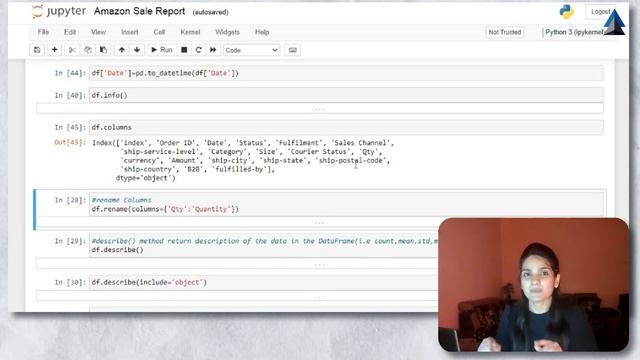Click the In [28] cell prompt
Viewport: 640px width, 360px height.
coord(70,200)
